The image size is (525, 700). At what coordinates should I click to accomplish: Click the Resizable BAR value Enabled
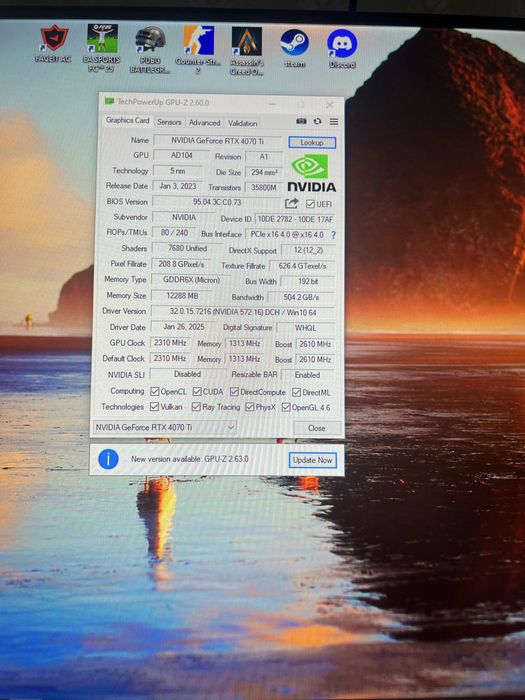308,375
